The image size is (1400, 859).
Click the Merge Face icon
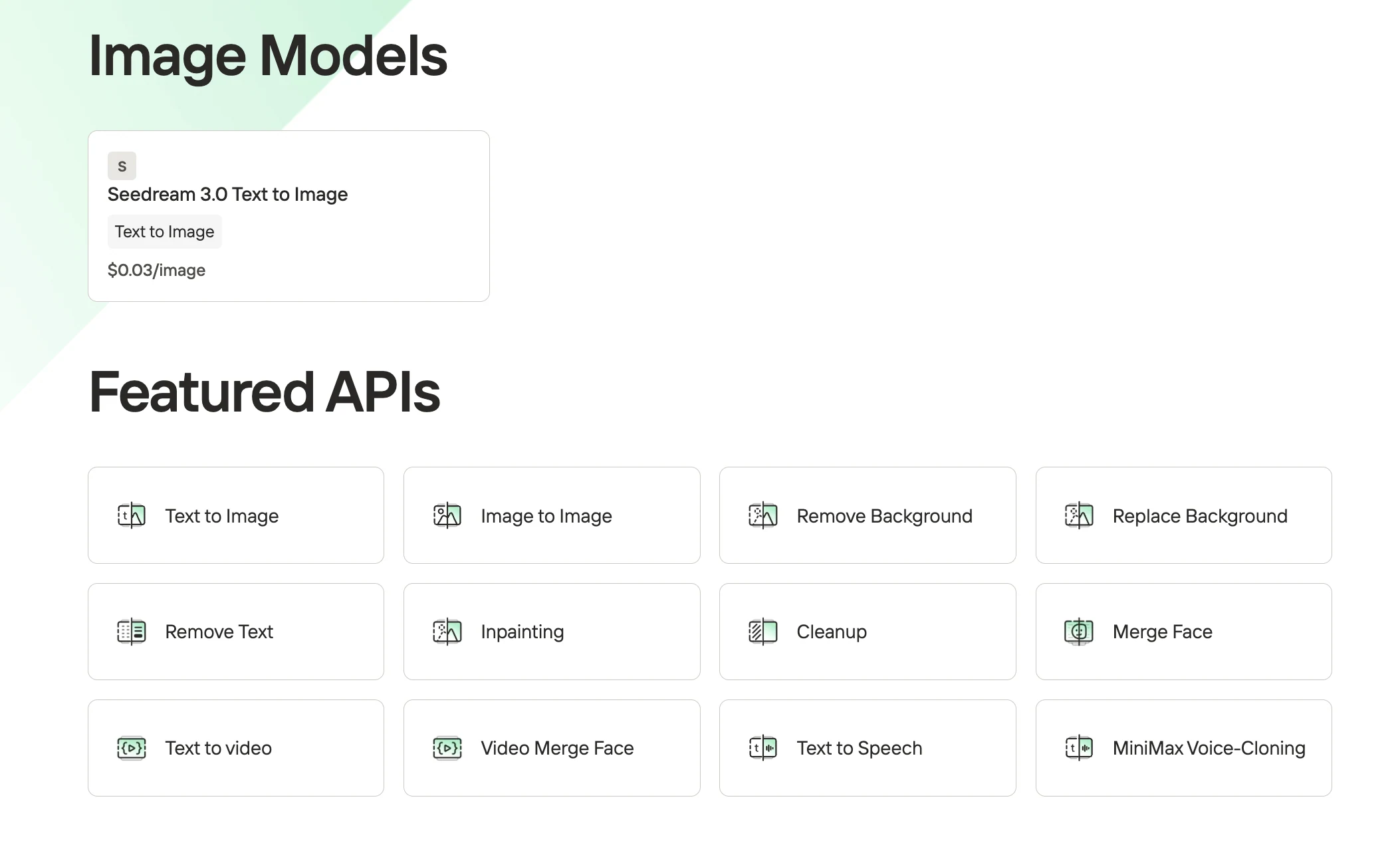click(x=1079, y=632)
